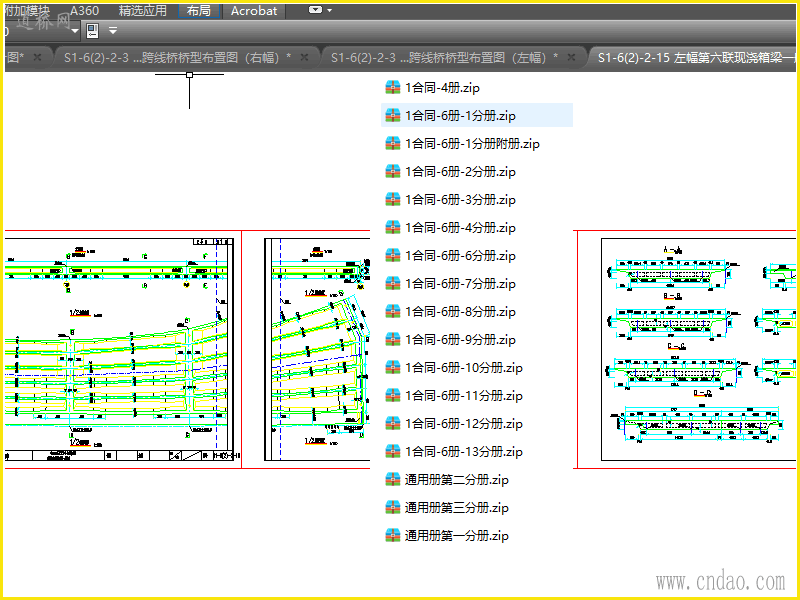Select file 1合同-6册-11分册.zip
This screenshot has height=600, width=800.
pos(464,396)
